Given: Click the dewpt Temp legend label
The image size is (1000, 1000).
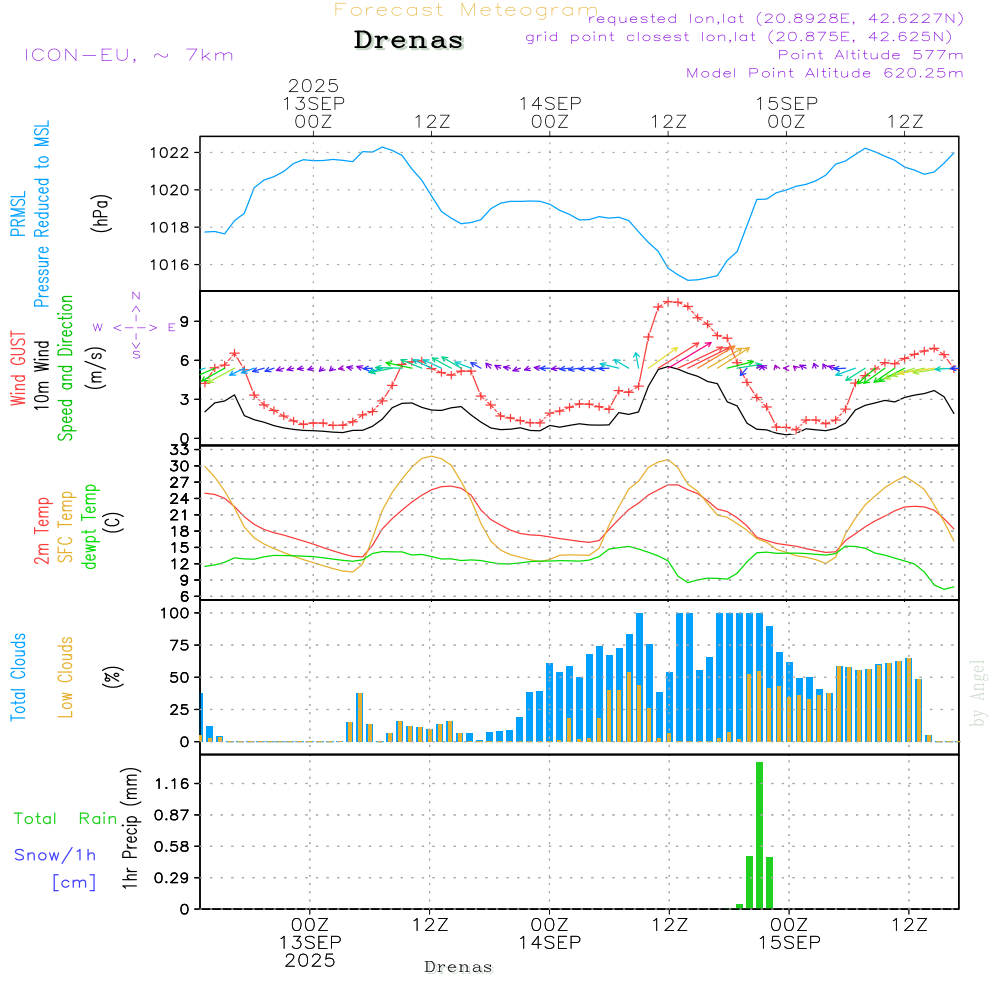Looking at the screenshot, I should (90, 527).
